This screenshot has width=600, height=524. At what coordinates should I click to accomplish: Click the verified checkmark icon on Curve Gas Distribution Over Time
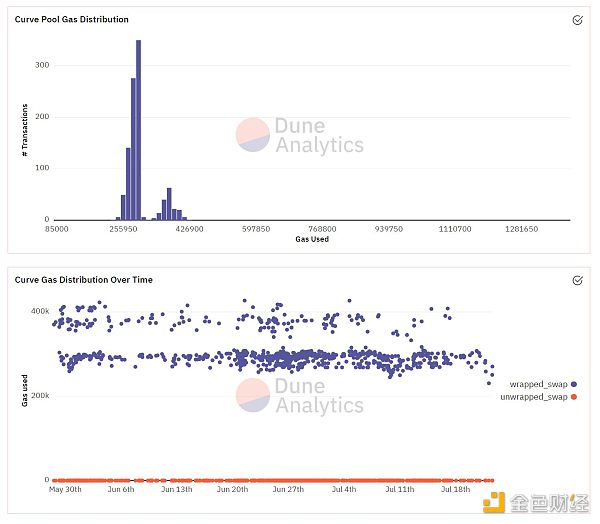point(577,281)
